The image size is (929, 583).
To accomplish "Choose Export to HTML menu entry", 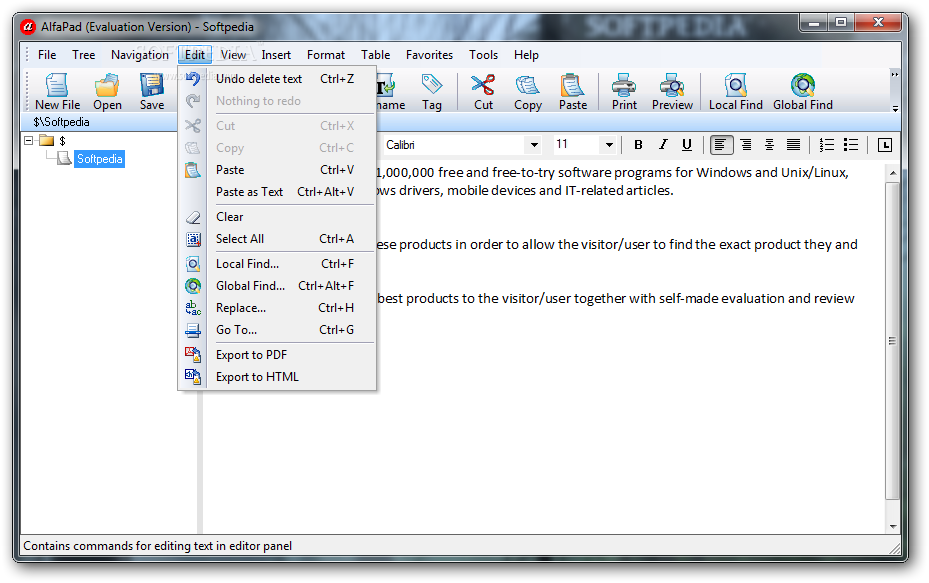I will (x=277, y=377).
